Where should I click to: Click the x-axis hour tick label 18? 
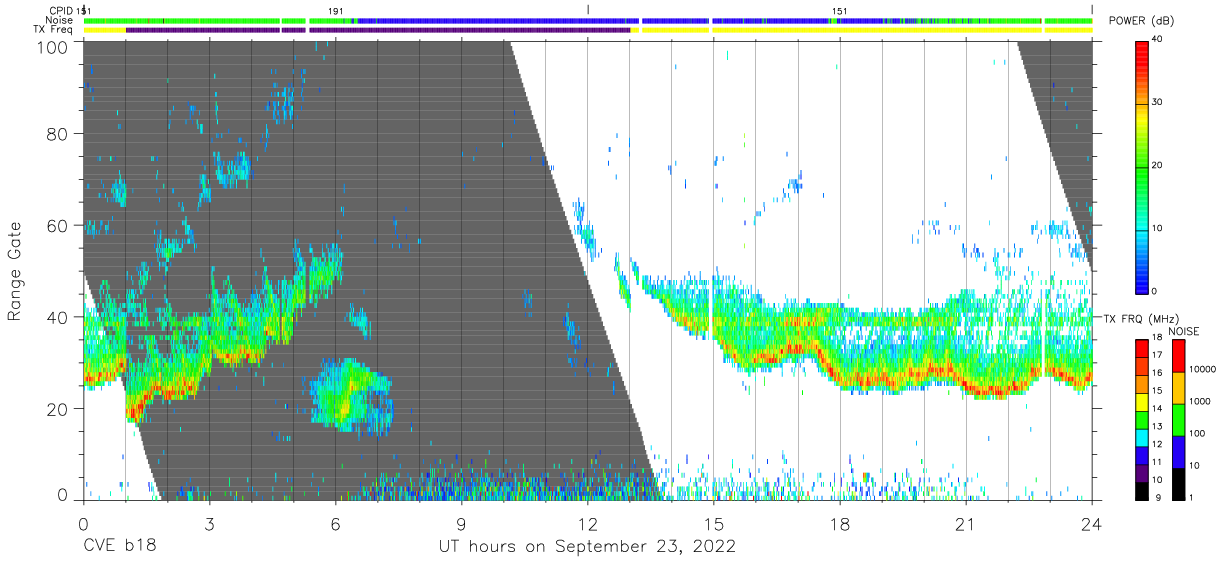click(x=840, y=523)
